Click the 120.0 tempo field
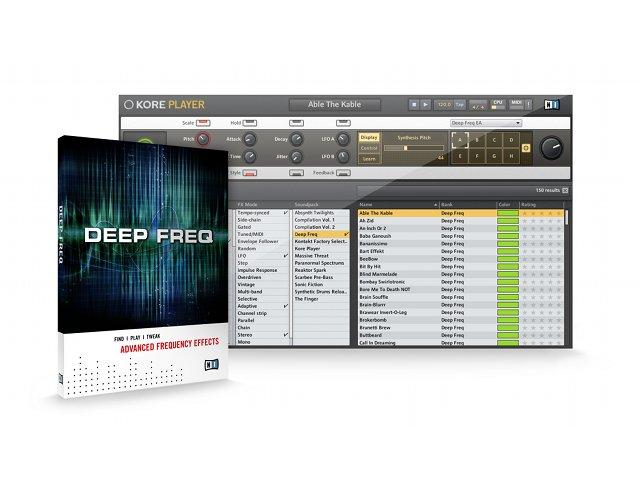Image resolution: width=640 pixels, height=480 pixels. pos(444,105)
